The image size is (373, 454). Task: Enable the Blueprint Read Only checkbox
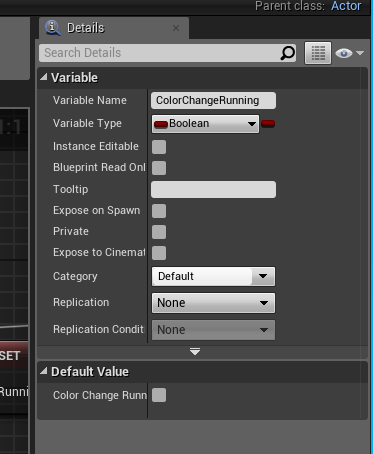(x=159, y=168)
